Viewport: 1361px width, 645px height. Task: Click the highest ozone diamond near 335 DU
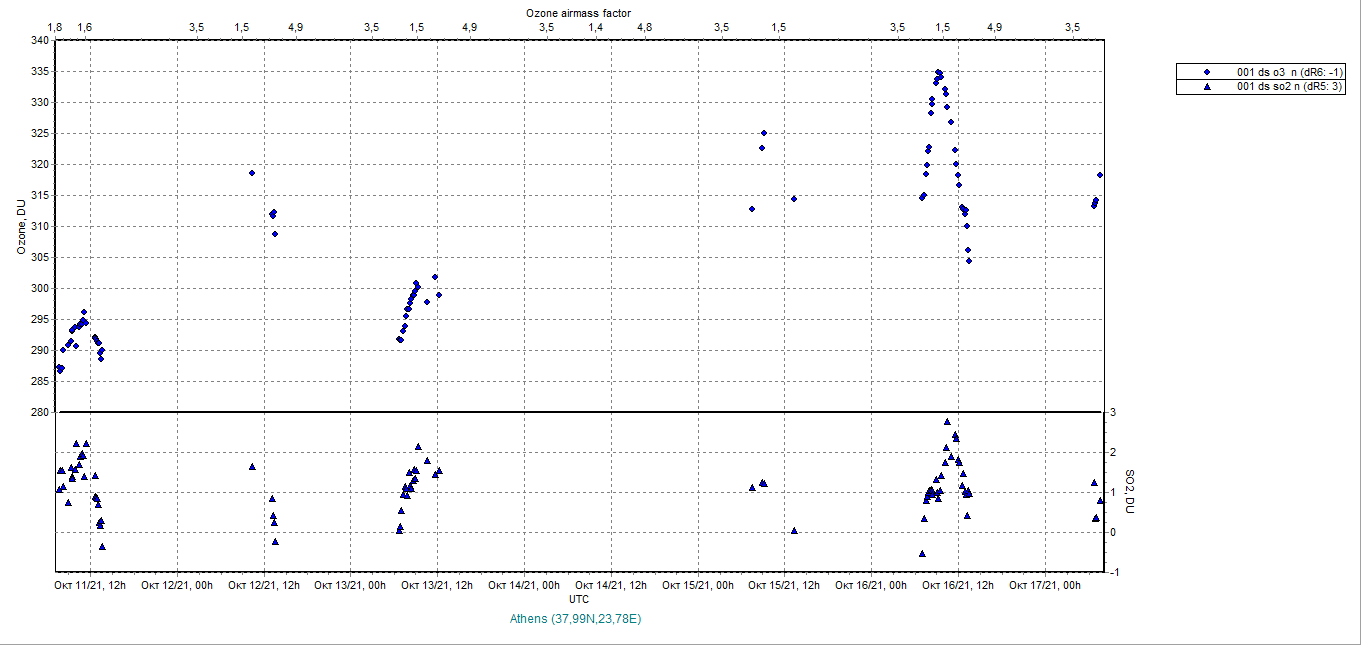pos(938,72)
